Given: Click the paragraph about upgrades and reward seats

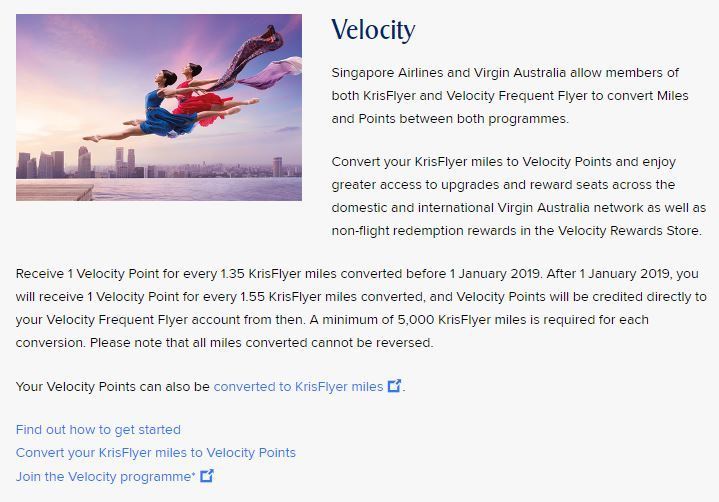Looking at the screenshot, I should click(x=518, y=196).
